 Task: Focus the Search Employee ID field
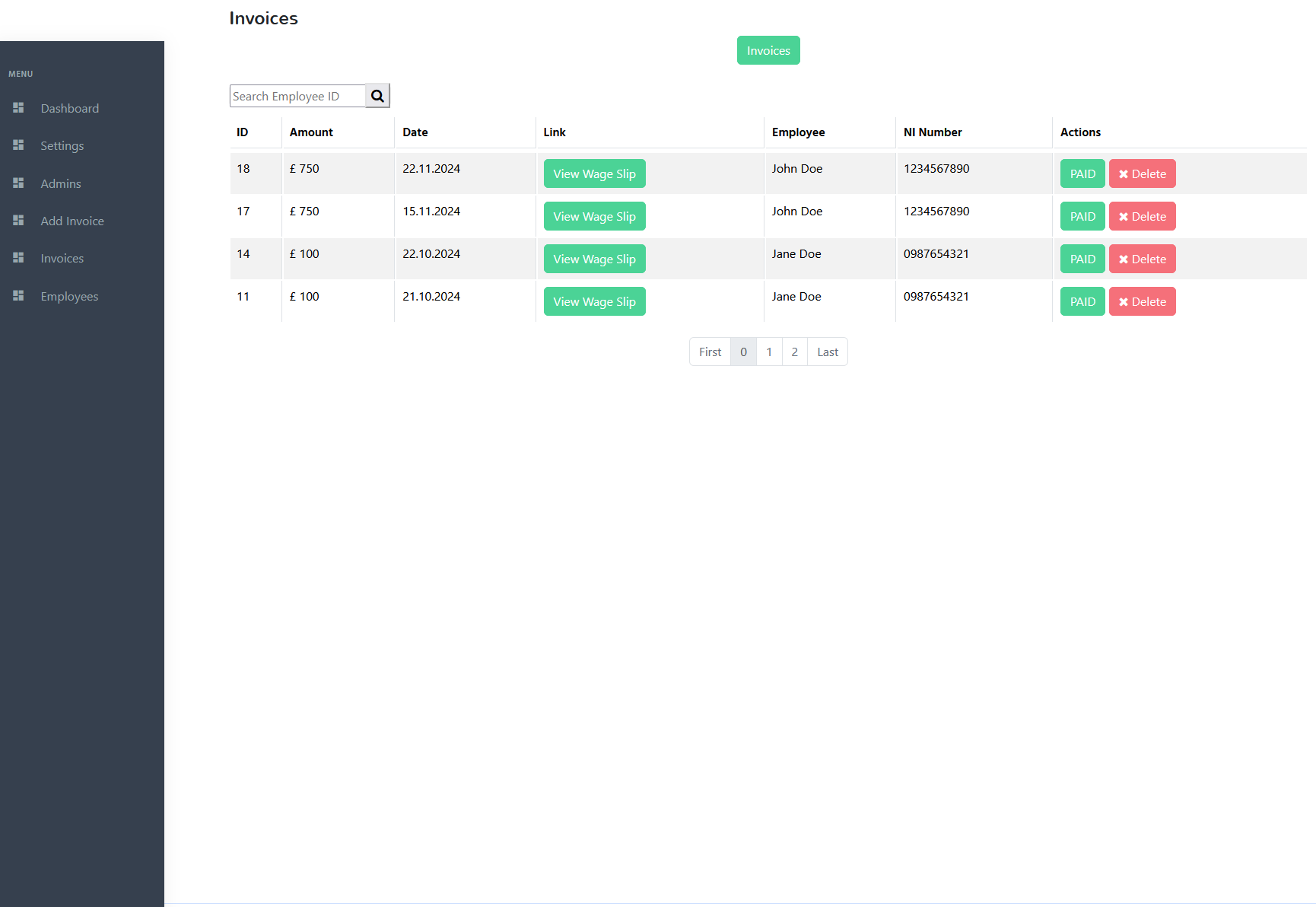(297, 96)
